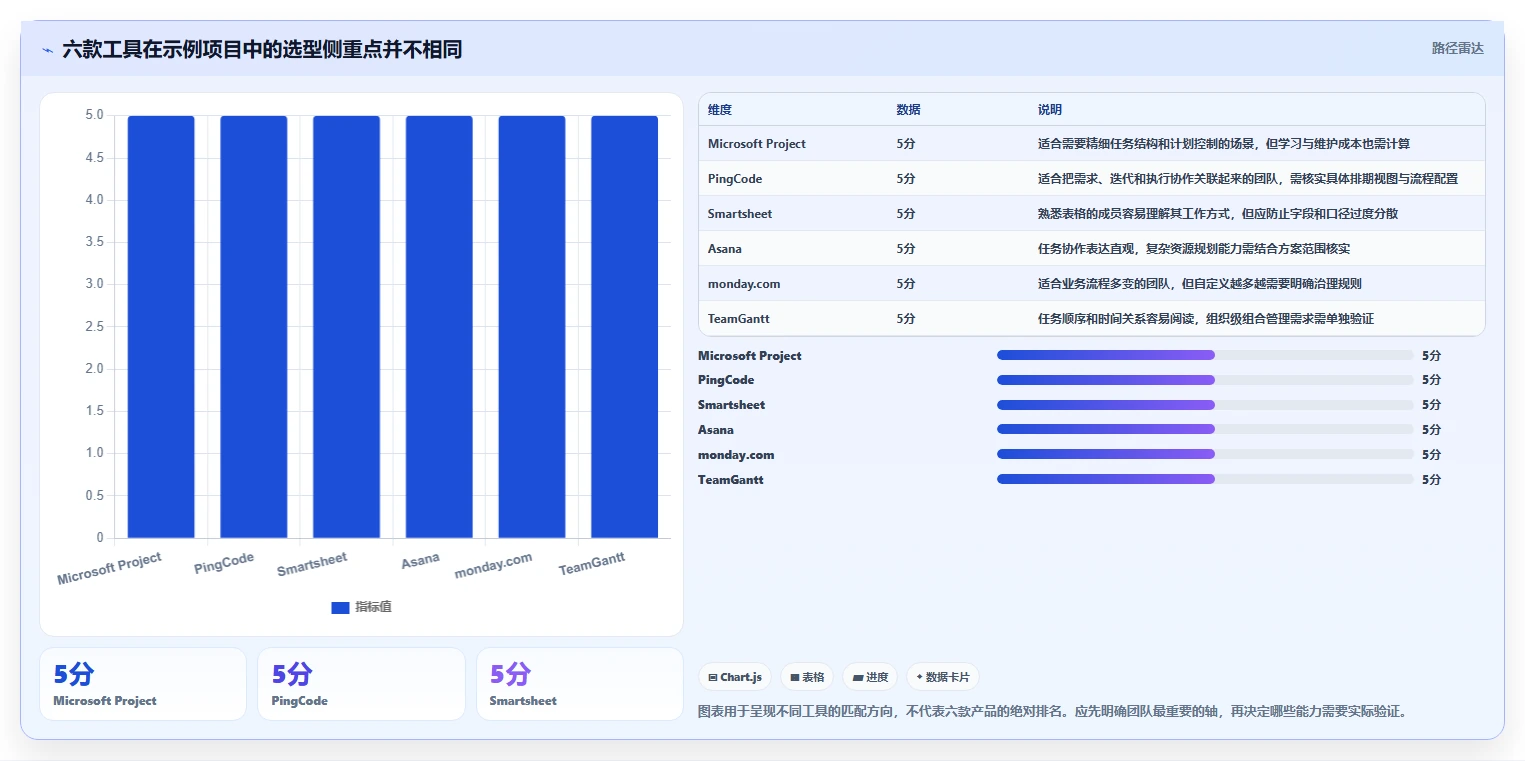
Task: Select the PingCode cell in the table
Action: click(x=735, y=179)
